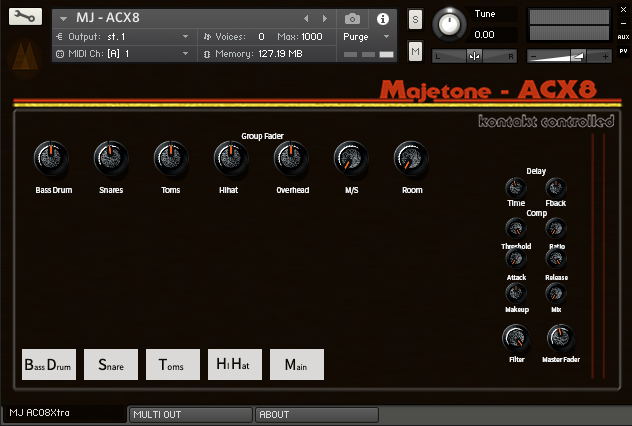Screen dimensions: 632x426
Task: Toggle the AUX sends panel
Action: pyautogui.click(x=623, y=37)
